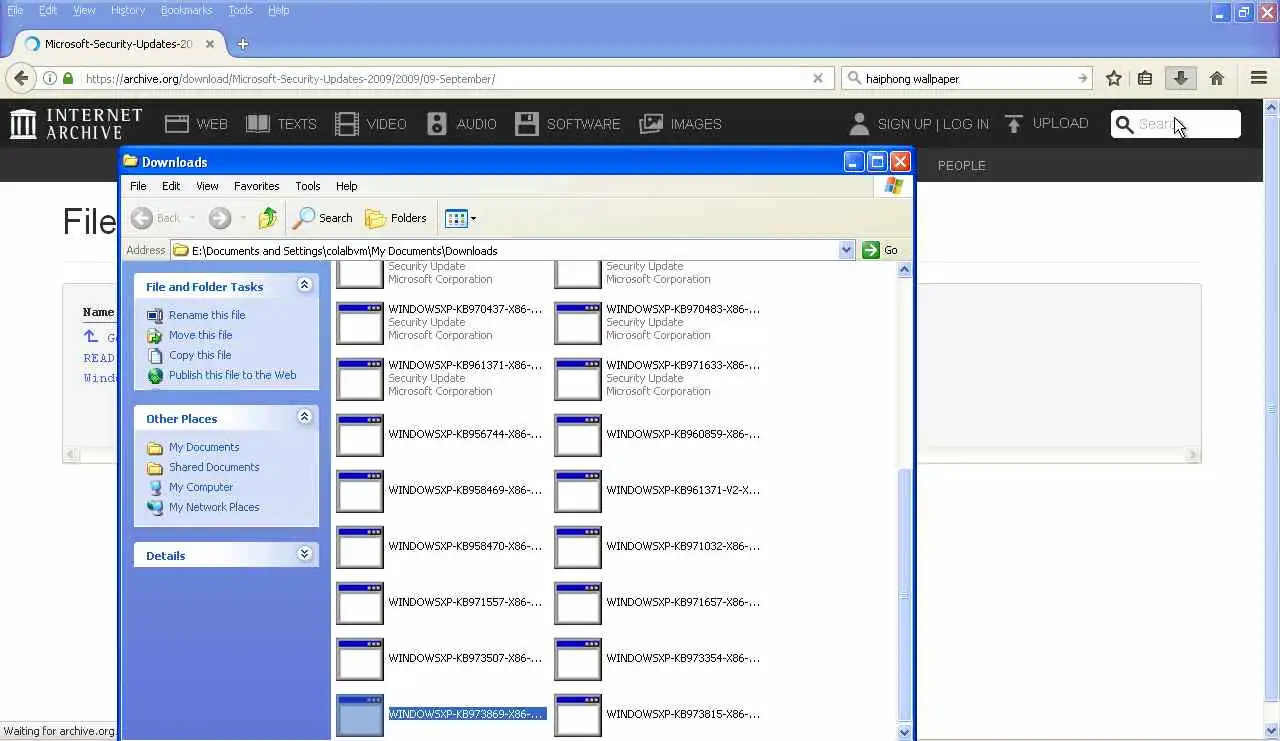Open Internet Archive WEB section
The image size is (1280, 741).
pyautogui.click(x=197, y=124)
